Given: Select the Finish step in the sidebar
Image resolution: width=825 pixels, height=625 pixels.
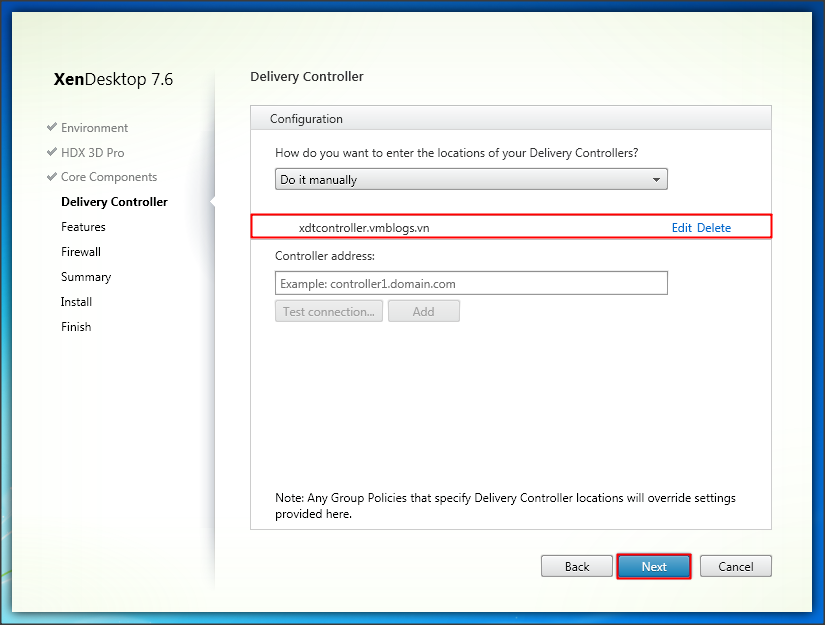Looking at the screenshot, I should [76, 327].
